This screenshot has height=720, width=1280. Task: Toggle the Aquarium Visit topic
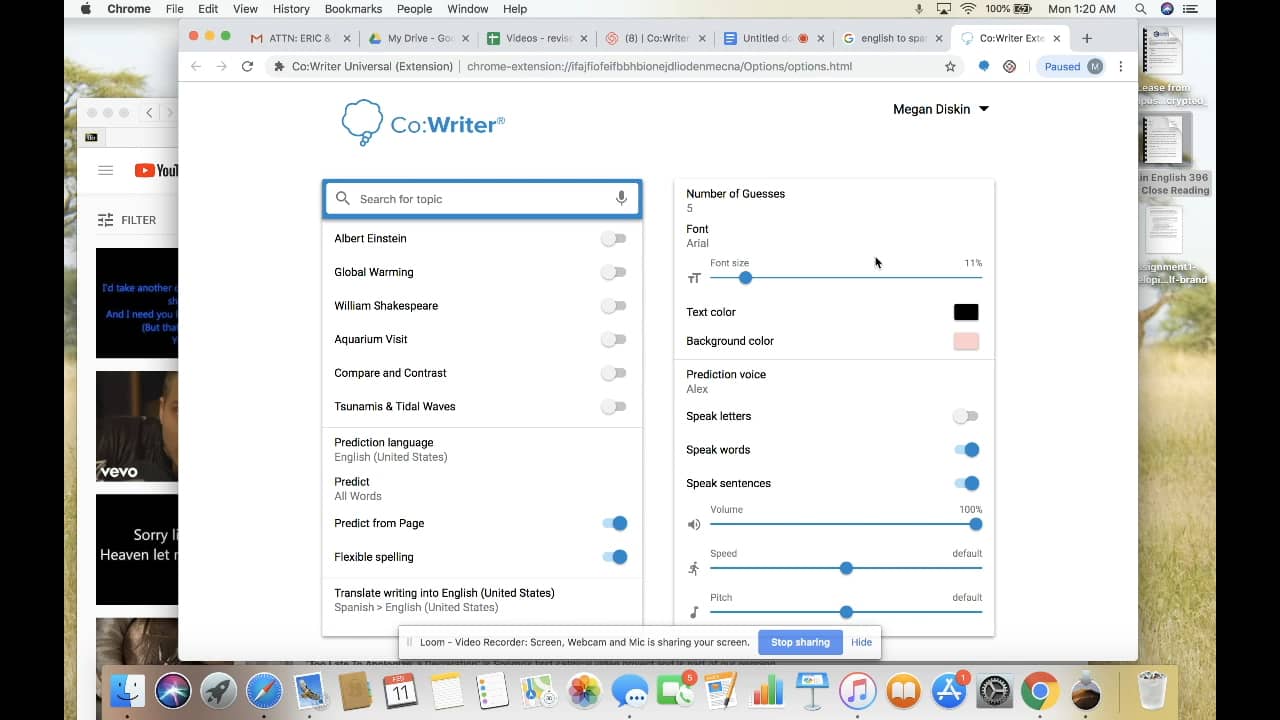tap(614, 339)
